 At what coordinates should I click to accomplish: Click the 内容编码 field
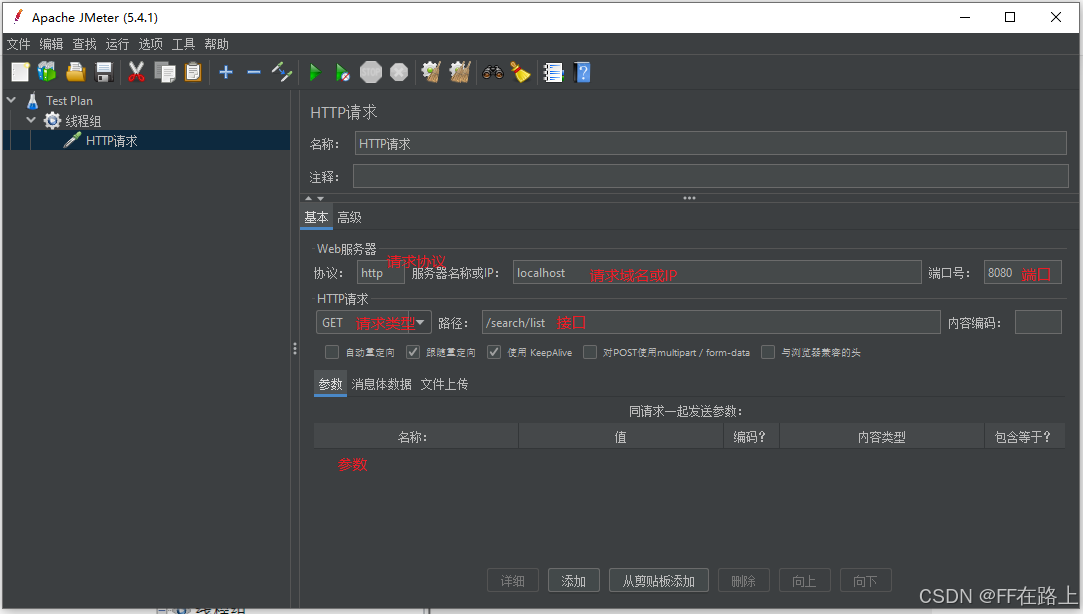pos(1038,323)
